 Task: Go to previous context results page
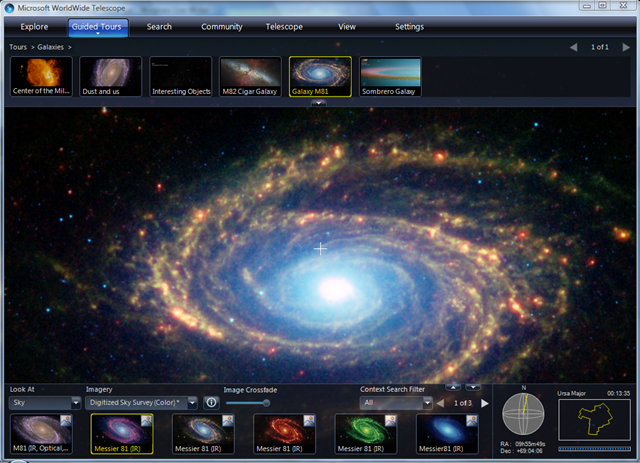440,403
